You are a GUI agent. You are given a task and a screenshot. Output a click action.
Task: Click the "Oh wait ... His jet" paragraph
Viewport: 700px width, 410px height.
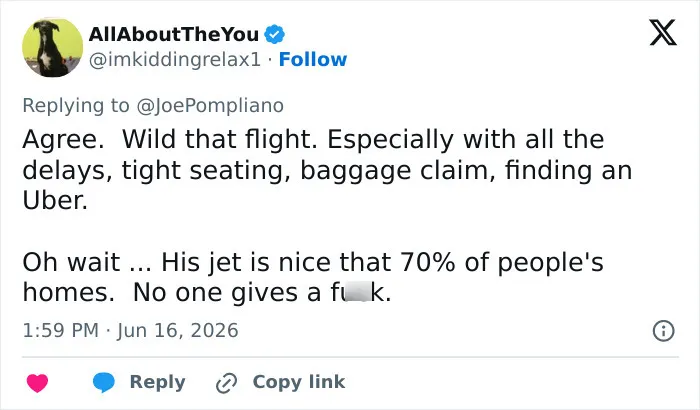click(x=313, y=277)
